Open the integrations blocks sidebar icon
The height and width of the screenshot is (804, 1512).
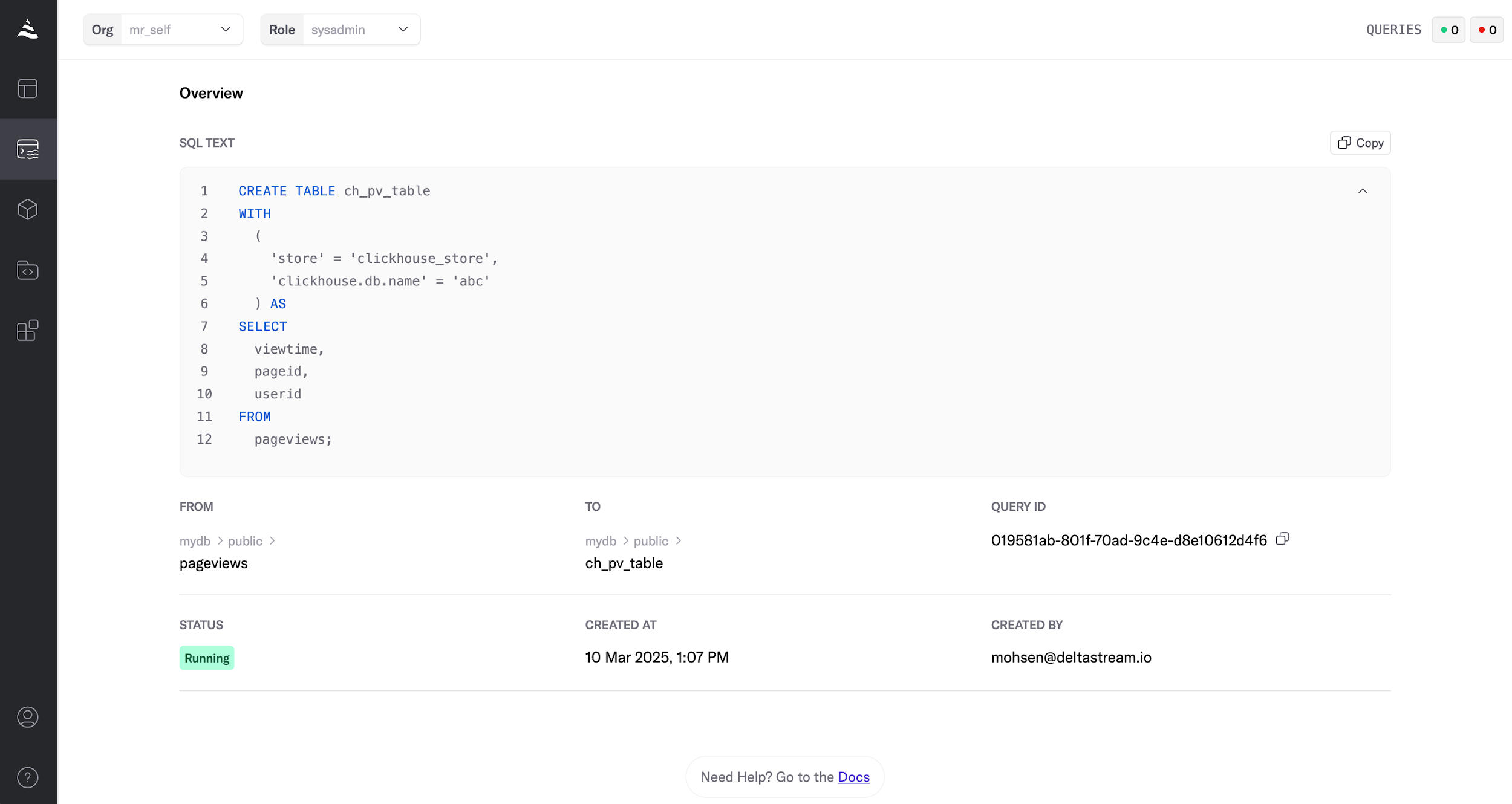[x=28, y=331]
